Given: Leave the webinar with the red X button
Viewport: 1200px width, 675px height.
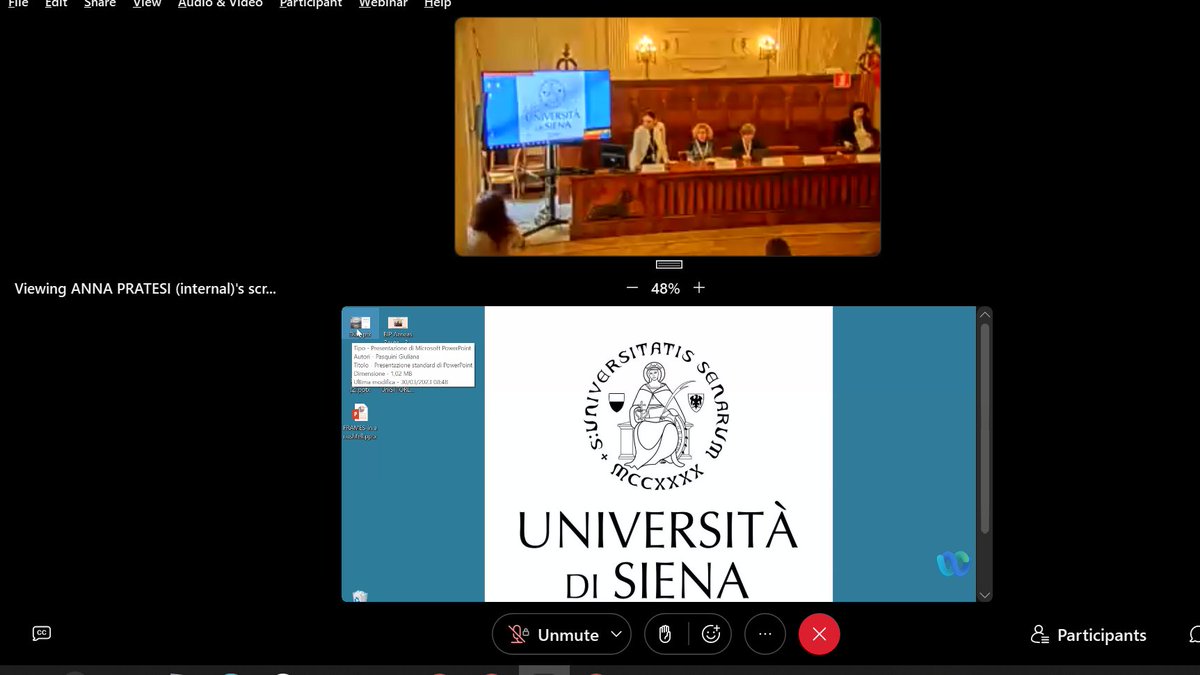Looking at the screenshot, I should [x=819, y=634].
